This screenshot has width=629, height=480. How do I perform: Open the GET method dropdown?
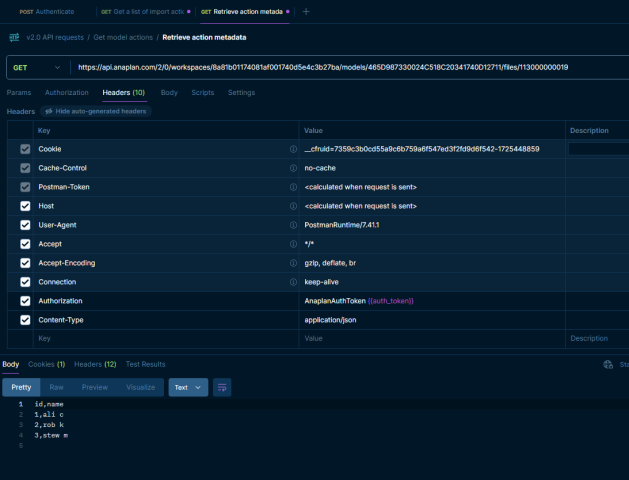[x=37, y=68]
